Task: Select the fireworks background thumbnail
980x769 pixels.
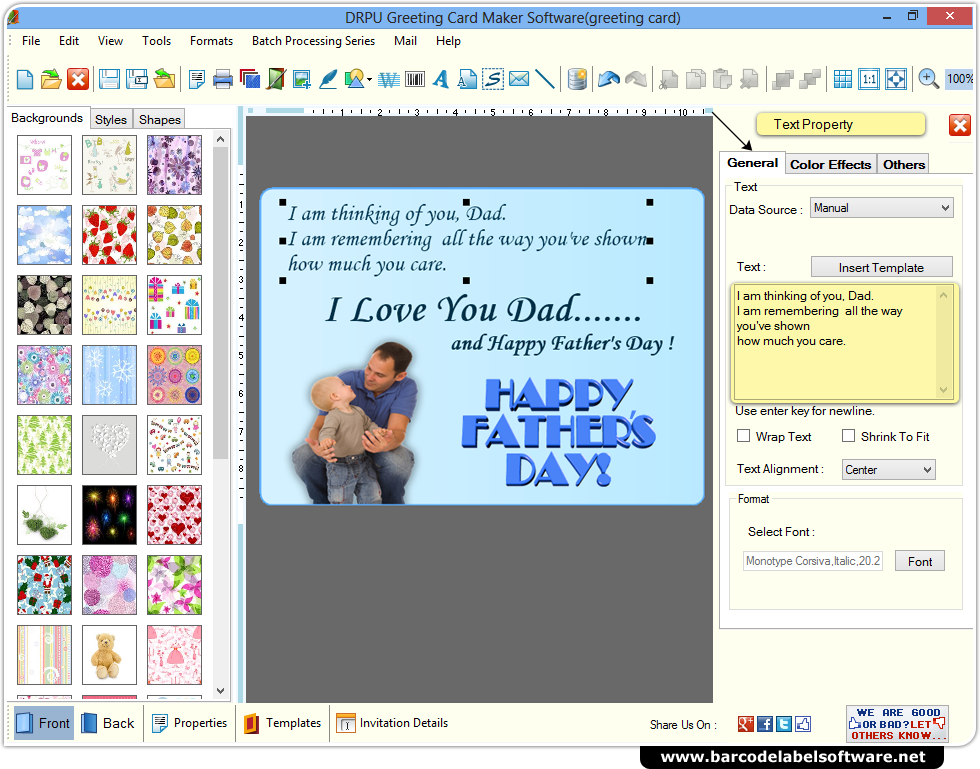Action: (x=109, y=515)
